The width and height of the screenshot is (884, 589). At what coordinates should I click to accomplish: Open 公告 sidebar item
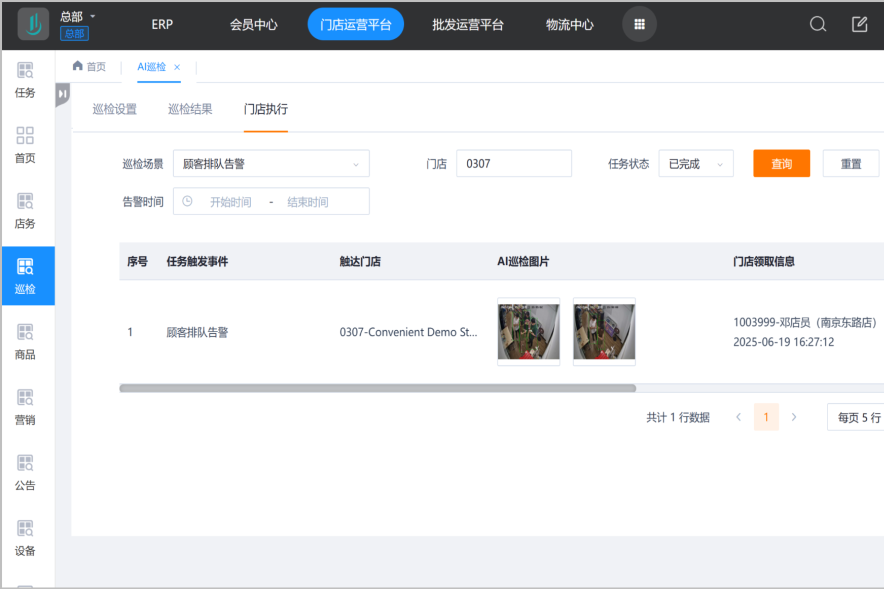[25, 473]
